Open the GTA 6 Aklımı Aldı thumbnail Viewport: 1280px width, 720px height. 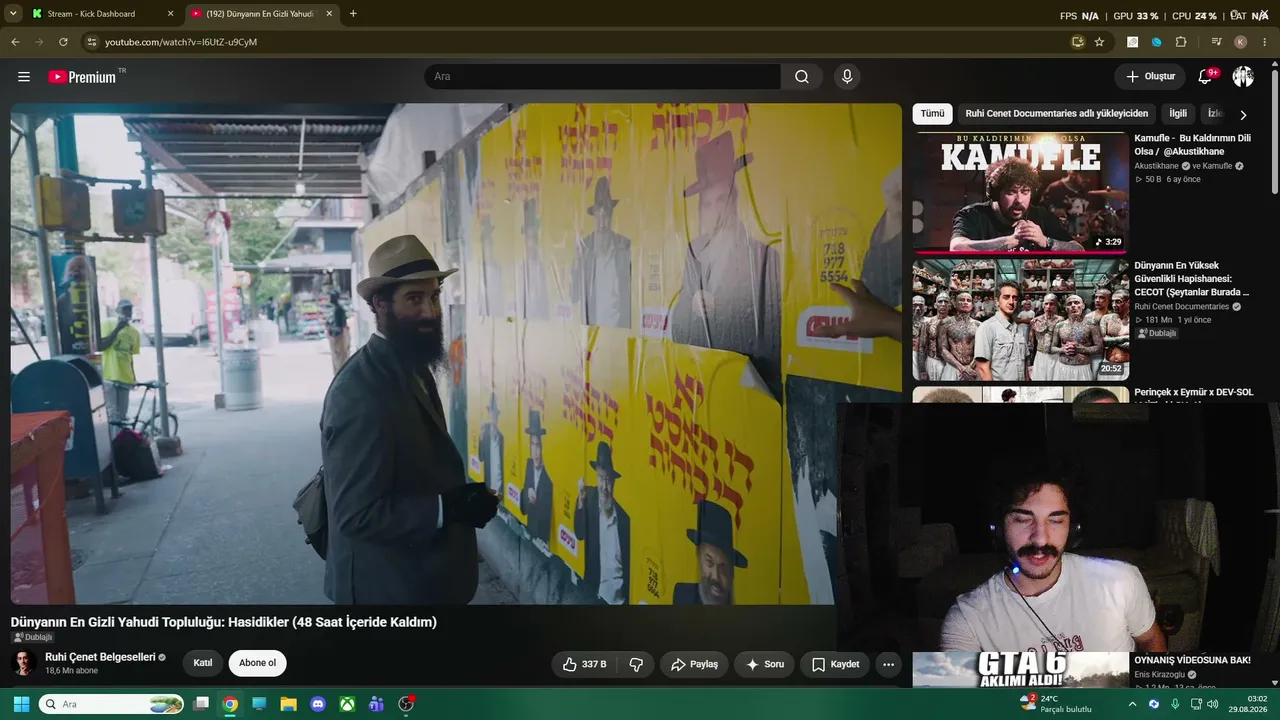(x=1020, y=670)
